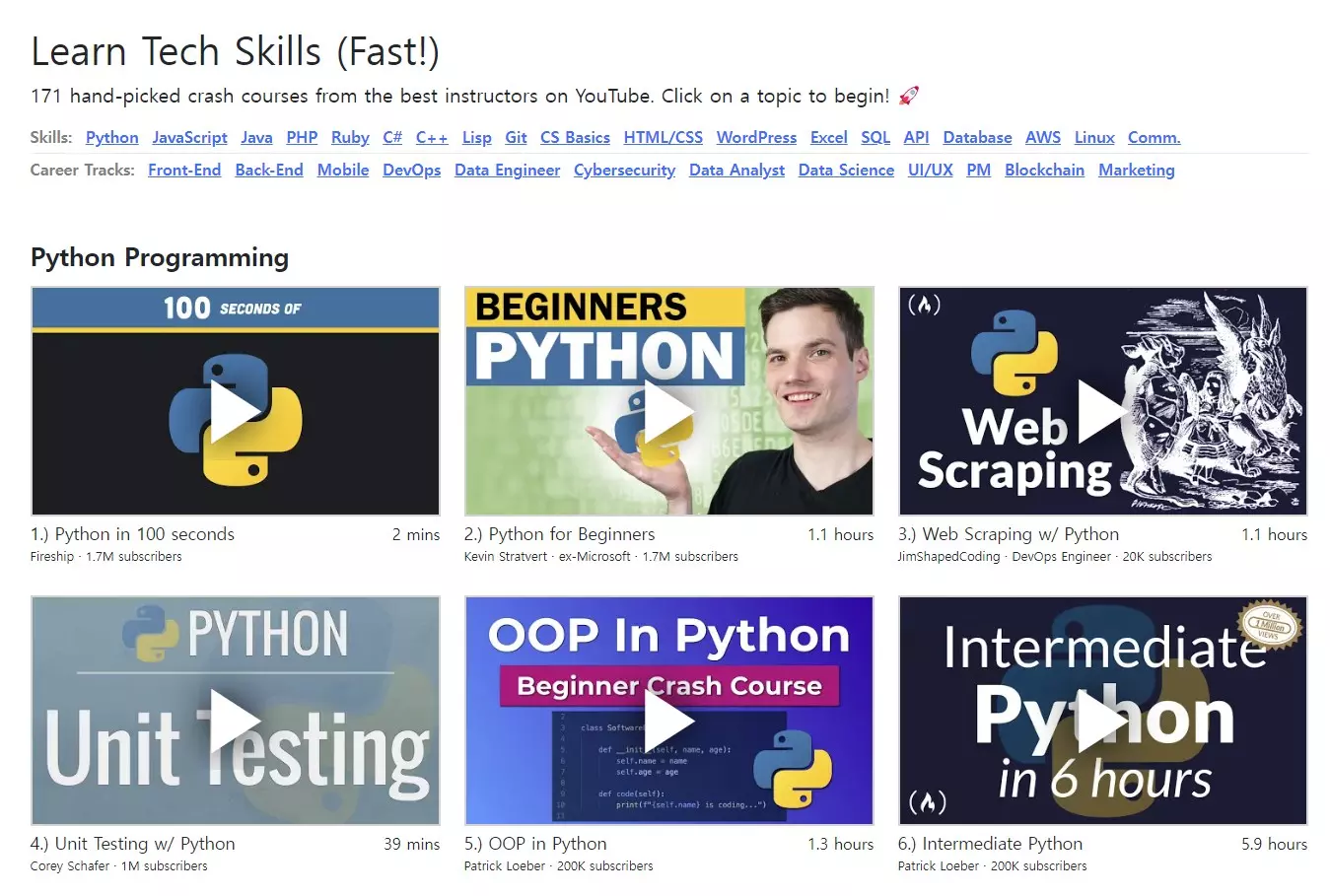The height and width of the screenshot is (896, 1330).
Task: Go to the Cybersecurity career track
Action: tap(624, 170)
